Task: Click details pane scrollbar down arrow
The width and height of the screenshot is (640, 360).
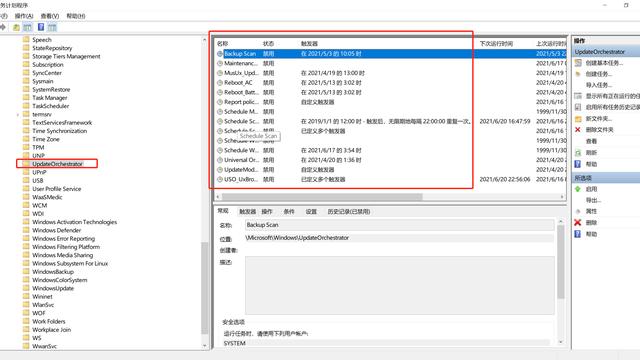Action: coord(561,342)
